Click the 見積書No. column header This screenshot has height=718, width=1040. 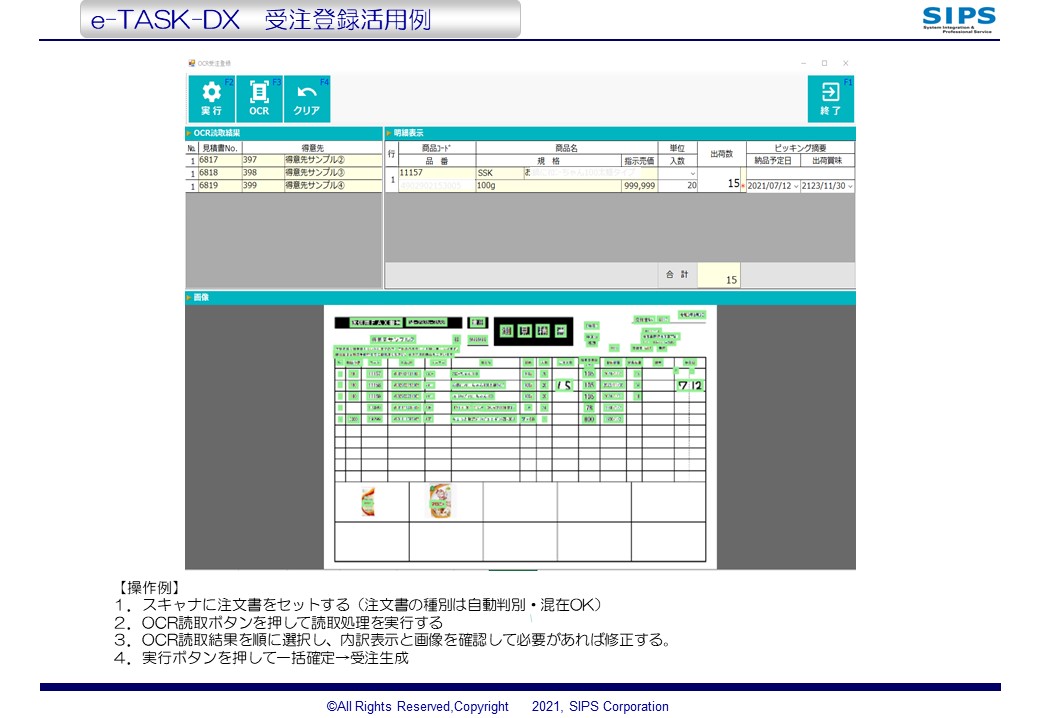(220, 148)
